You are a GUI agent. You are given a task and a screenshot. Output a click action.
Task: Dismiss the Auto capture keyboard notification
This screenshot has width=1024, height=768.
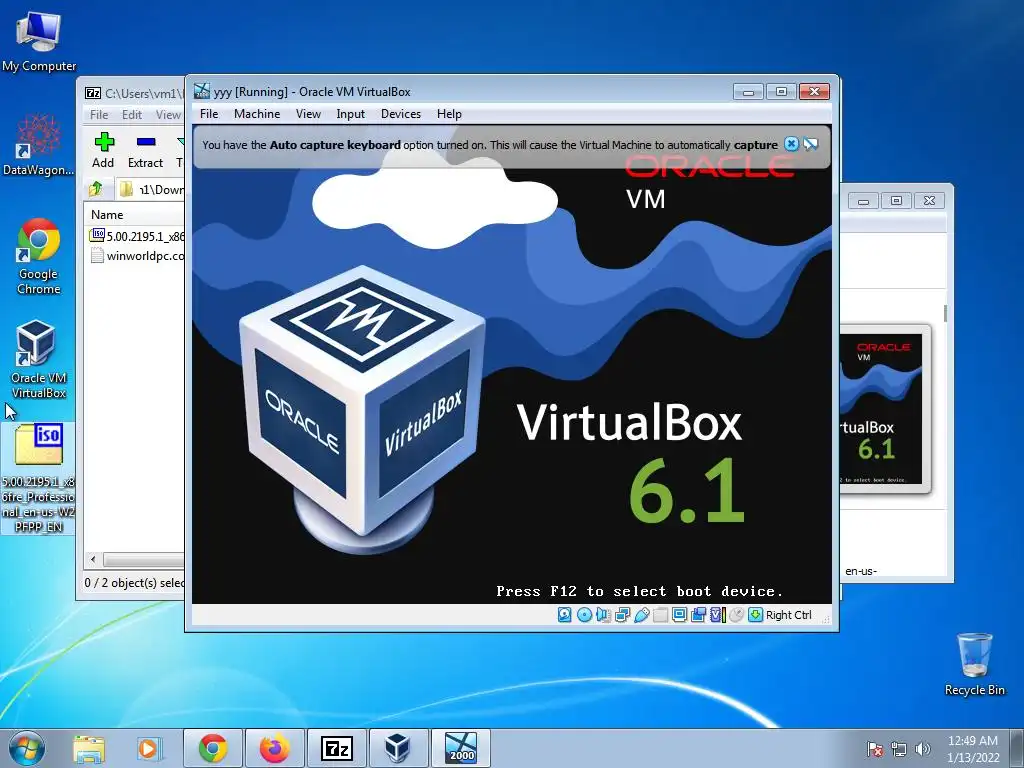point(792,144)
